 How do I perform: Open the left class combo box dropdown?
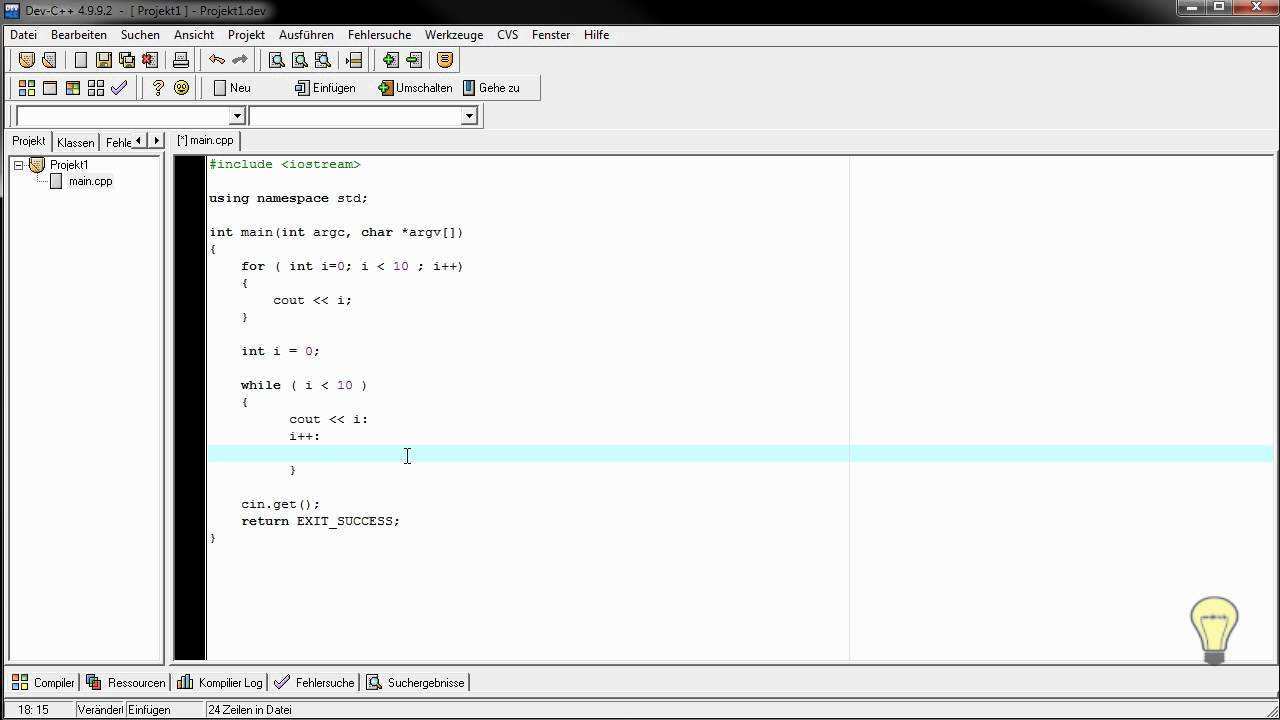[237, 116]
